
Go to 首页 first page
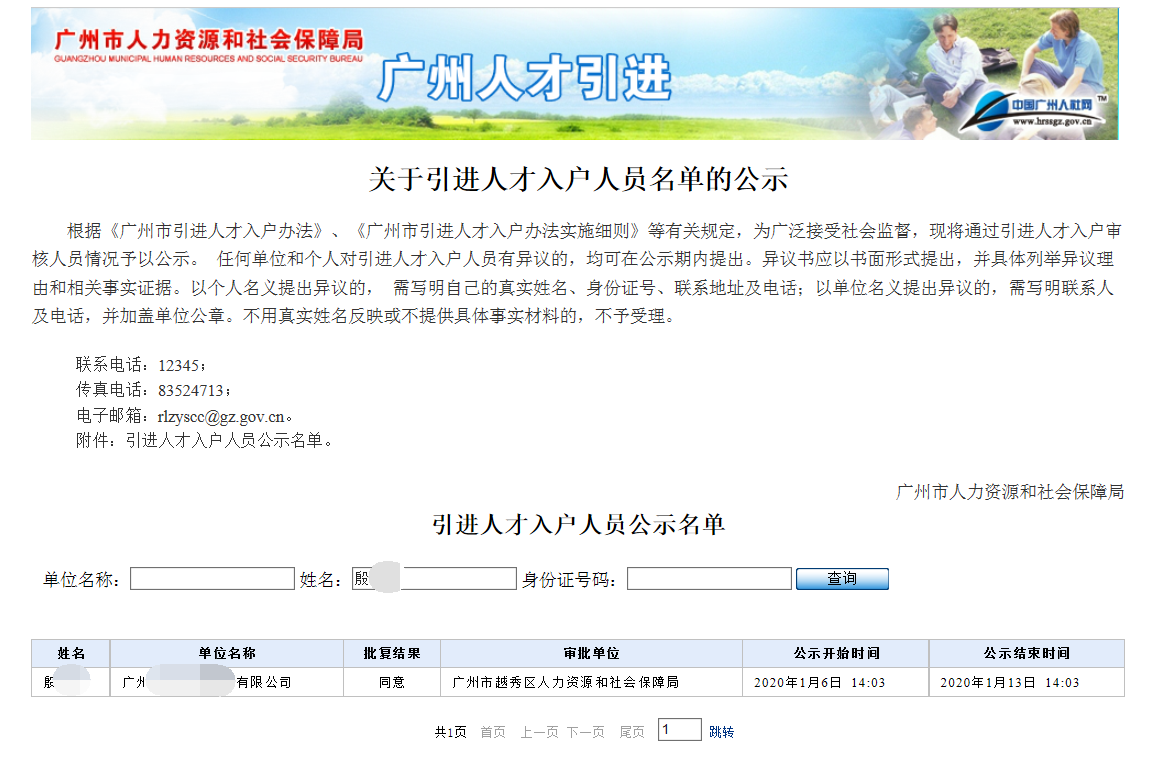point(493,732)
